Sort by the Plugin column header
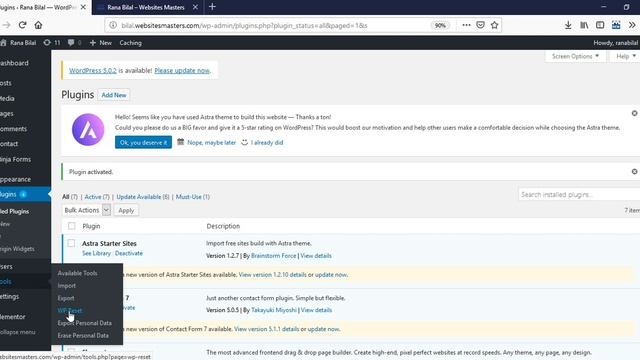This screenshot has width=640, height=360. pyautogui.click(x=91, y=226)
